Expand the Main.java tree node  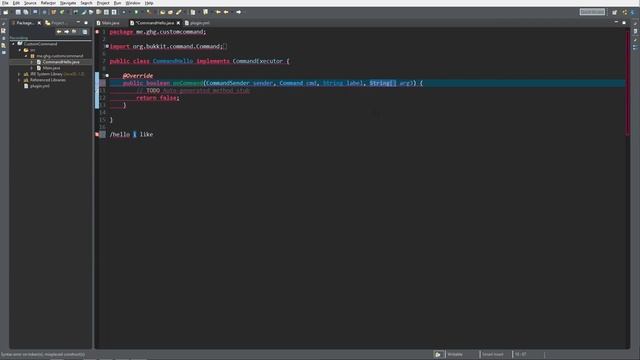(32, 68)
